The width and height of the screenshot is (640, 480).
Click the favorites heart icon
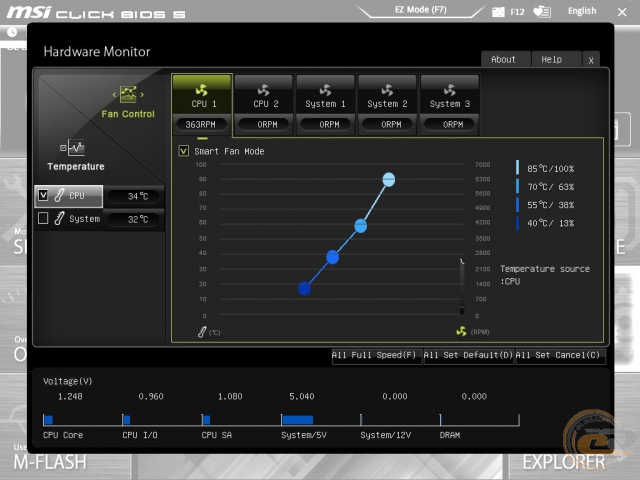[x=542, y=11]
